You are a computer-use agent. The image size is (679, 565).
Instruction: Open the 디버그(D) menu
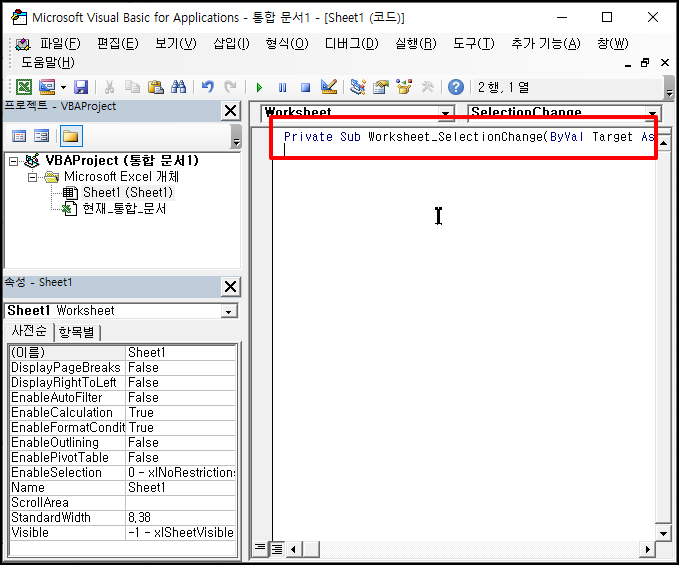[352, 43]
